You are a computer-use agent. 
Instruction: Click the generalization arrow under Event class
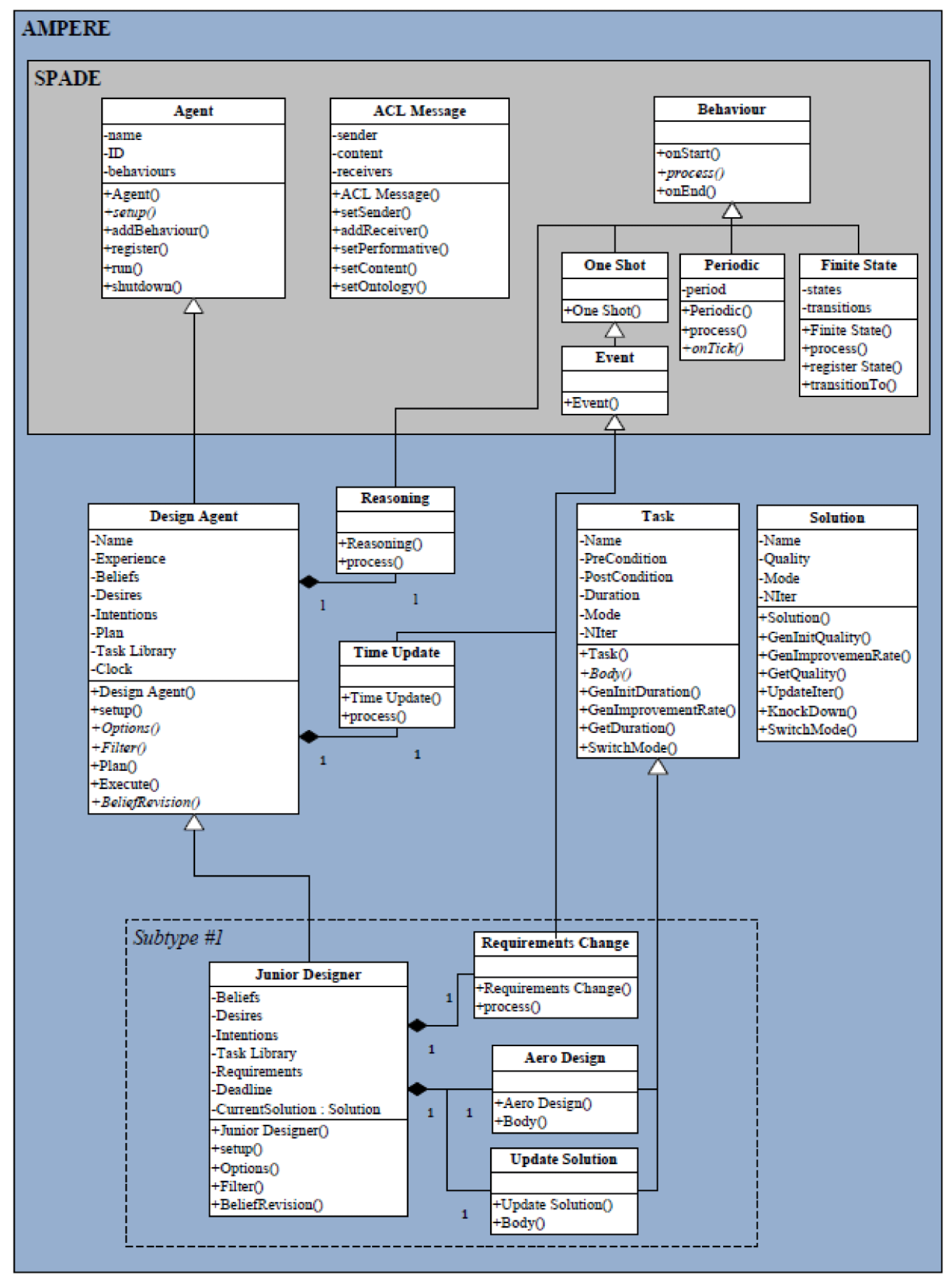click(x=614, y=422)
